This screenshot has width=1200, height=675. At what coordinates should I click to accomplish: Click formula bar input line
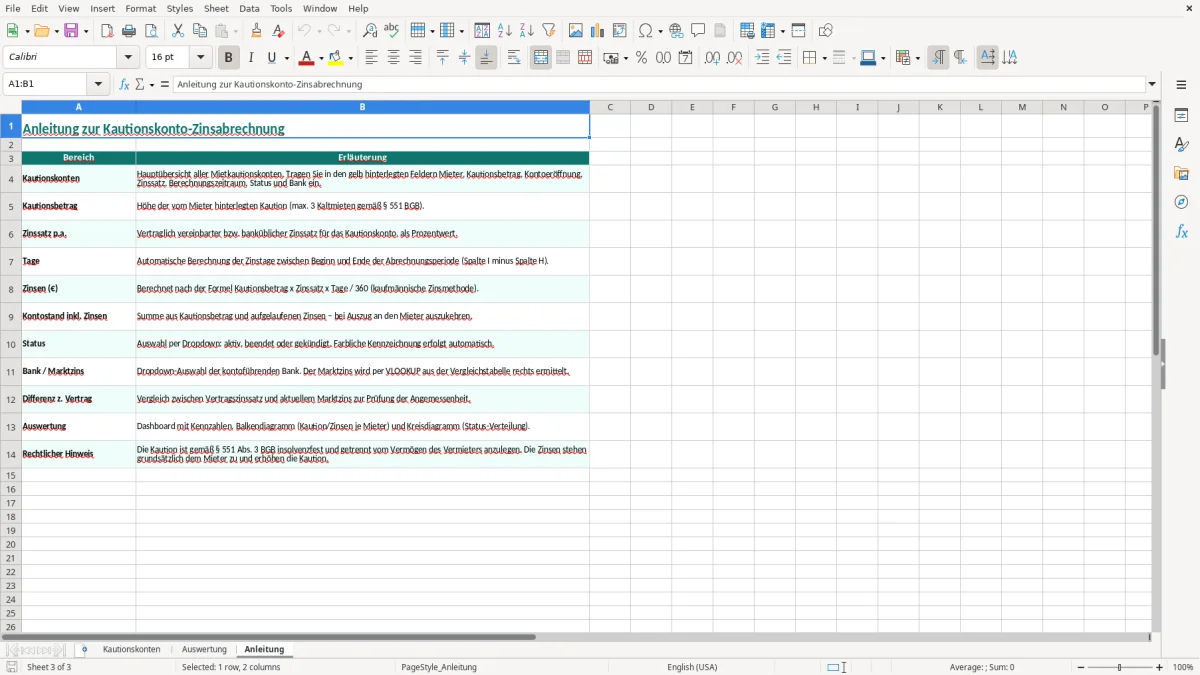point(658,84)
